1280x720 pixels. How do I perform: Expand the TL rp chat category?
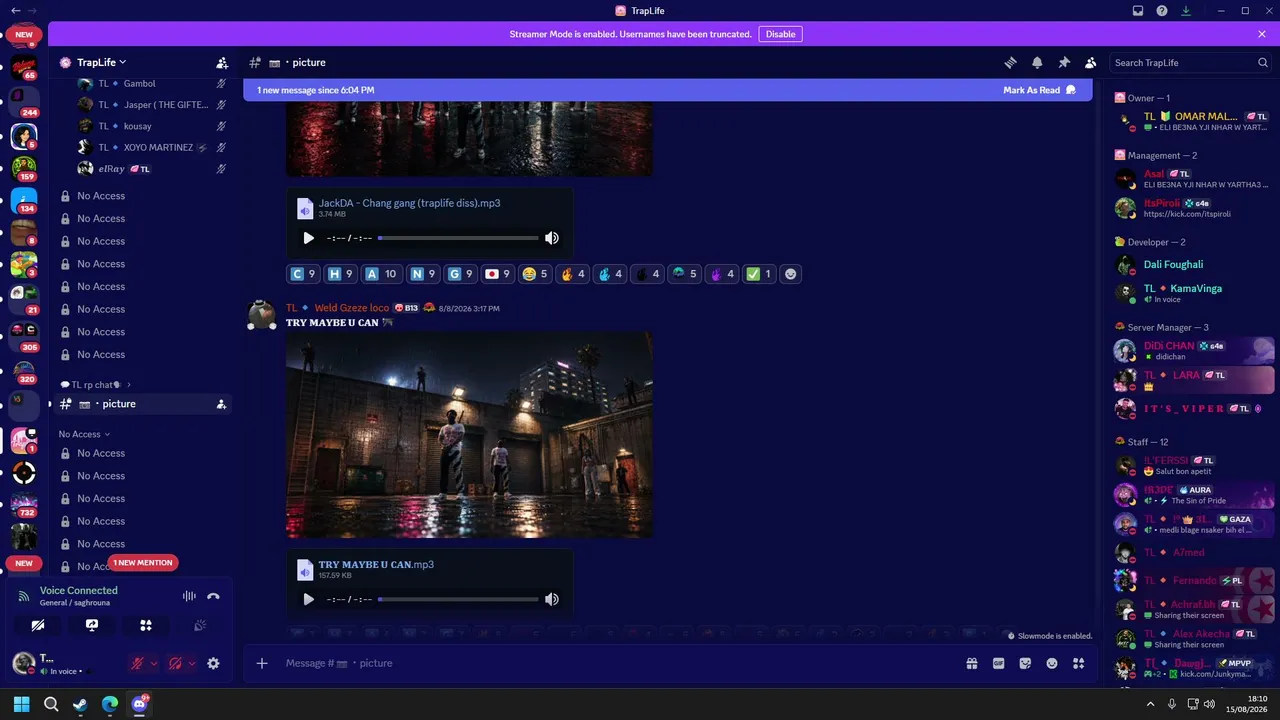(95, 385)
